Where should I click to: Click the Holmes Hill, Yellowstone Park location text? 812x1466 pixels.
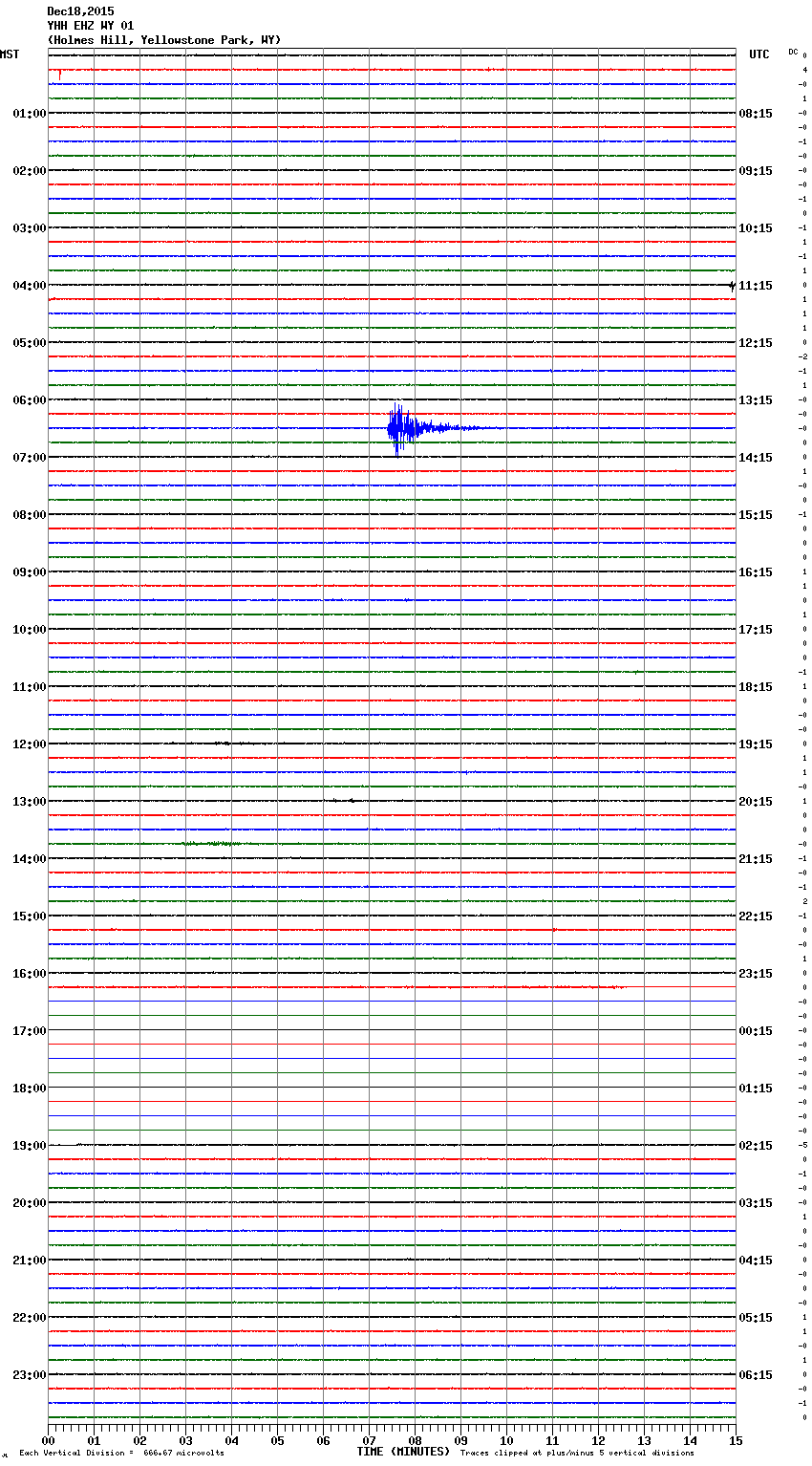pos(164,40)
